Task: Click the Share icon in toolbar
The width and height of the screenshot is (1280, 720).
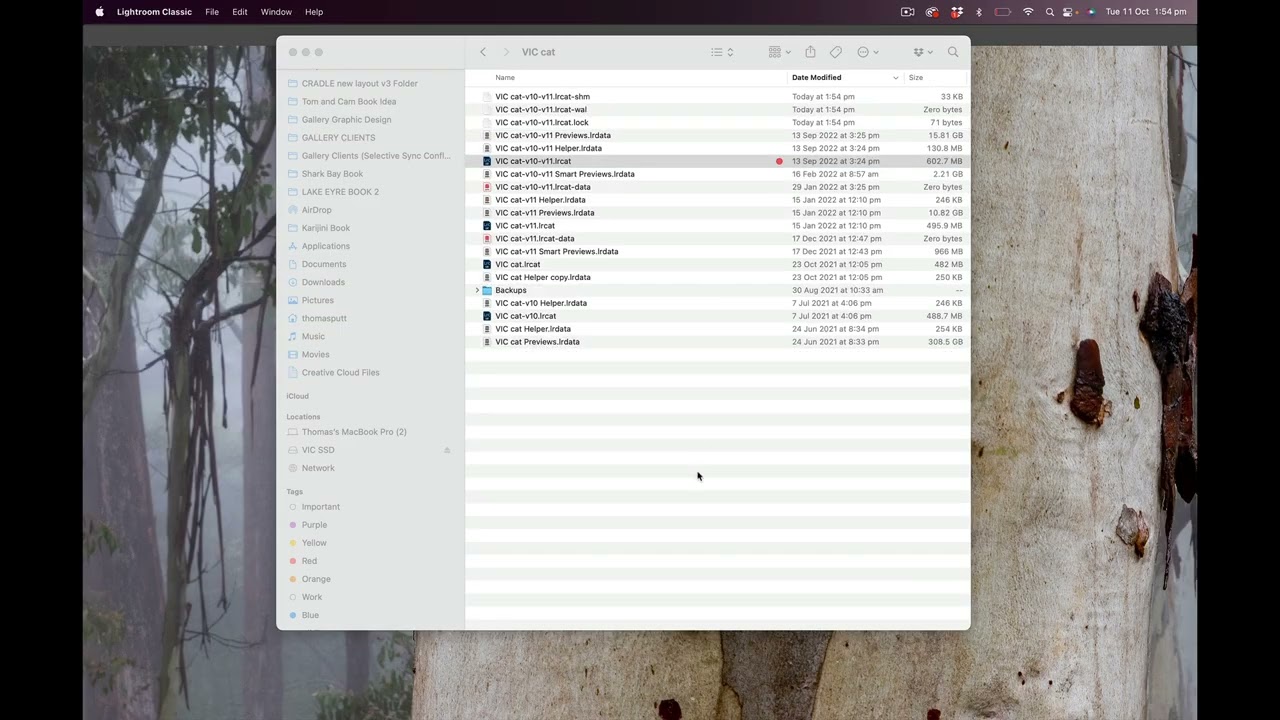Action: pos(810,52)
